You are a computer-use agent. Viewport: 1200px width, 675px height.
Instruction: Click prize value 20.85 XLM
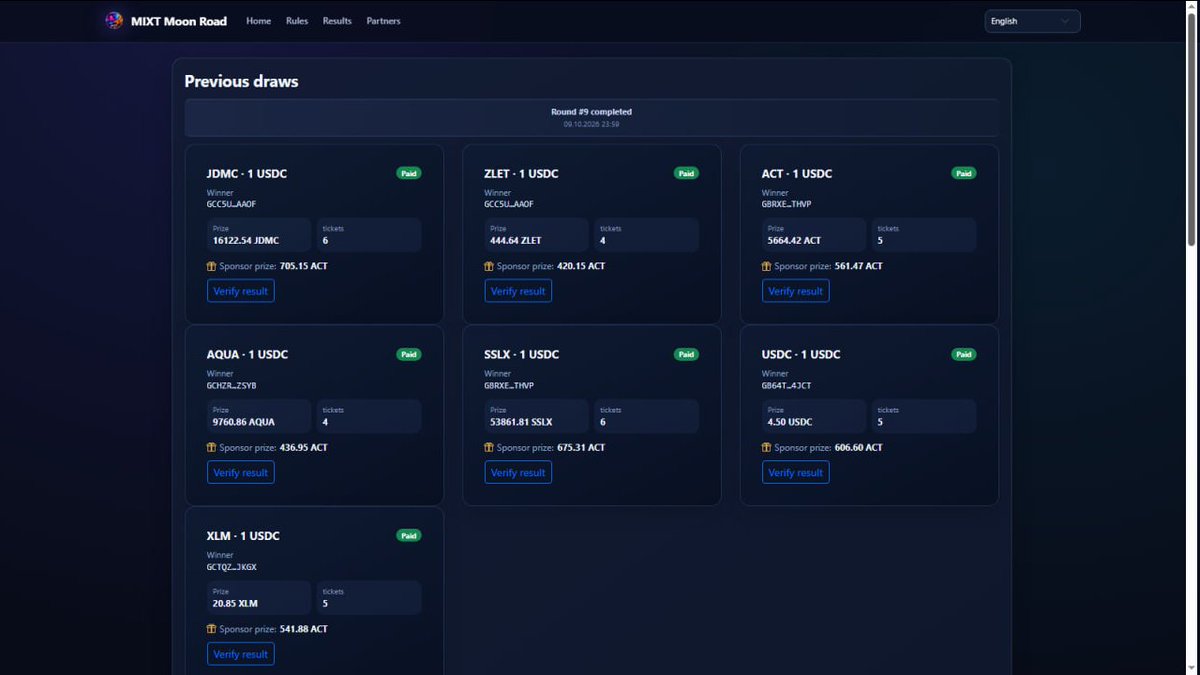(x=235, y=604)
